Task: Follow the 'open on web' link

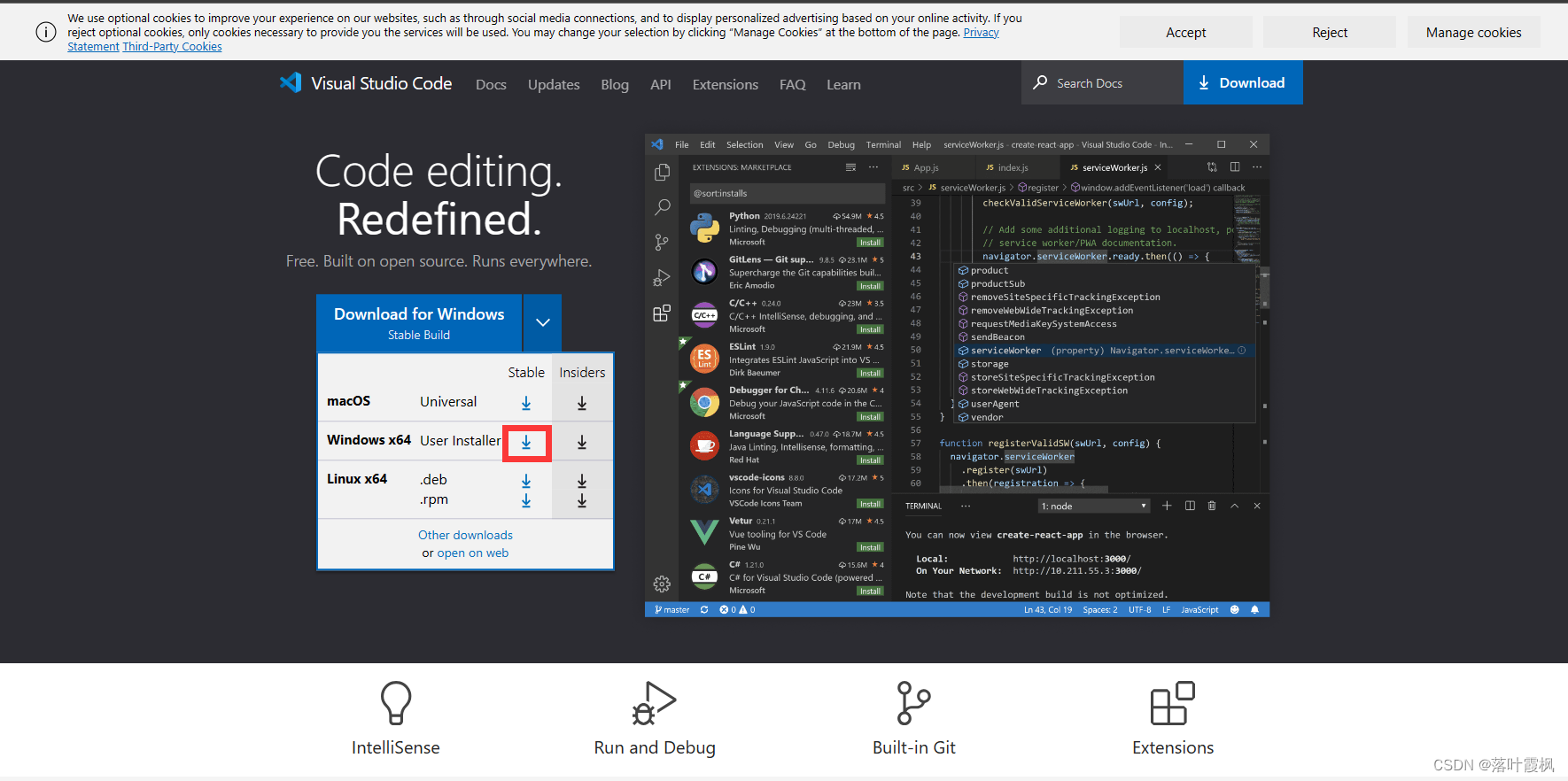Action: 472,553
